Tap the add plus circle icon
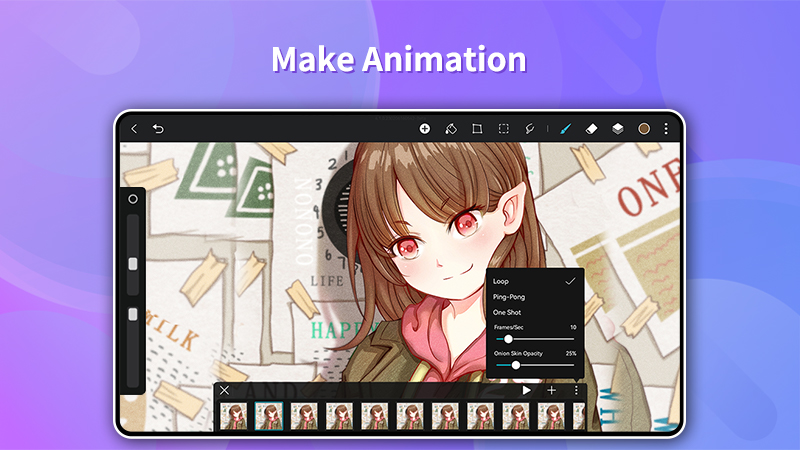The height and width of the screenshot is (450, 800). point(424,129)
